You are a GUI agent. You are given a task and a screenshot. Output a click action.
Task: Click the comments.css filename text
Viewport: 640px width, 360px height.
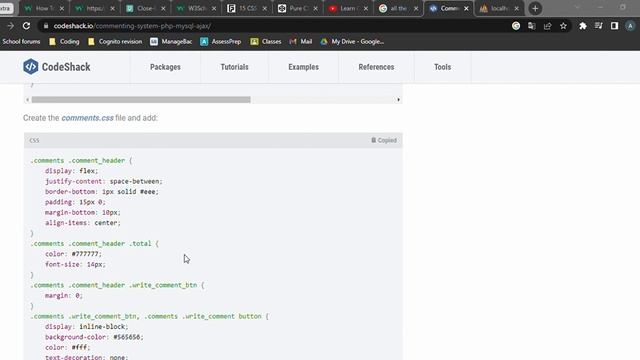87,118
